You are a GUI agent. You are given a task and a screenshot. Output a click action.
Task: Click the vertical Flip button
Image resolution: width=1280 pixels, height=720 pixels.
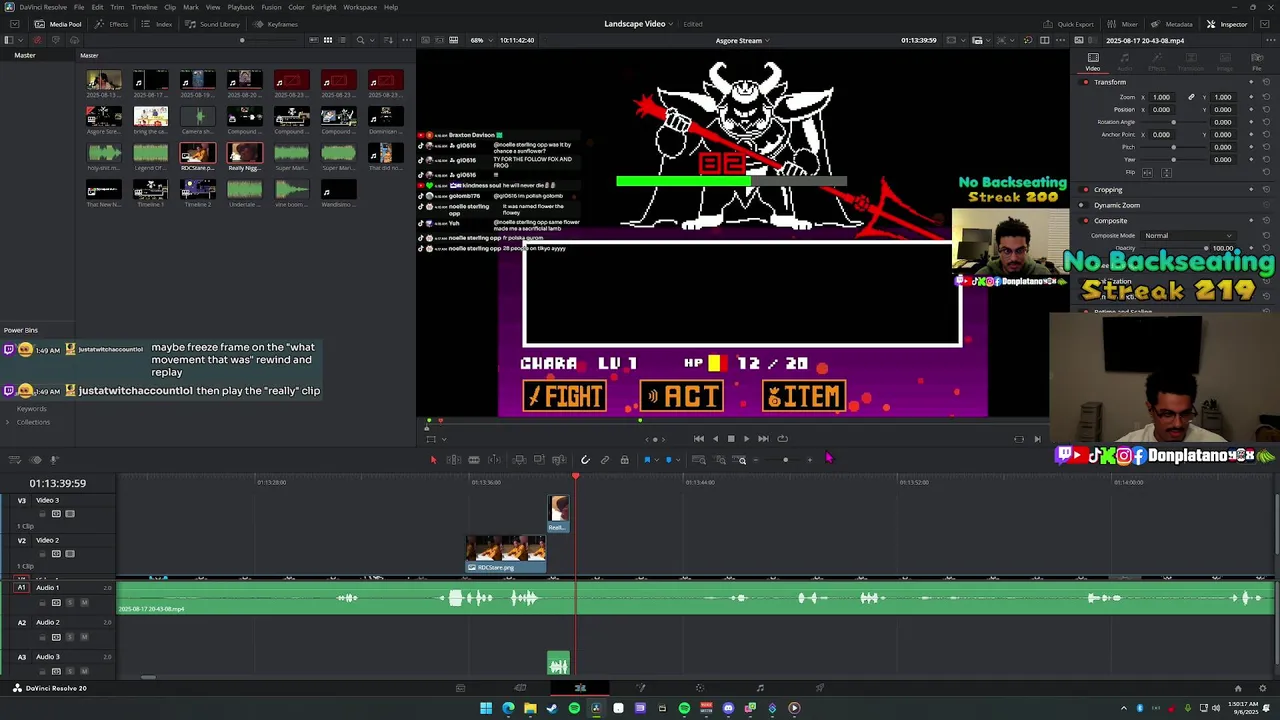(1166, 172)
